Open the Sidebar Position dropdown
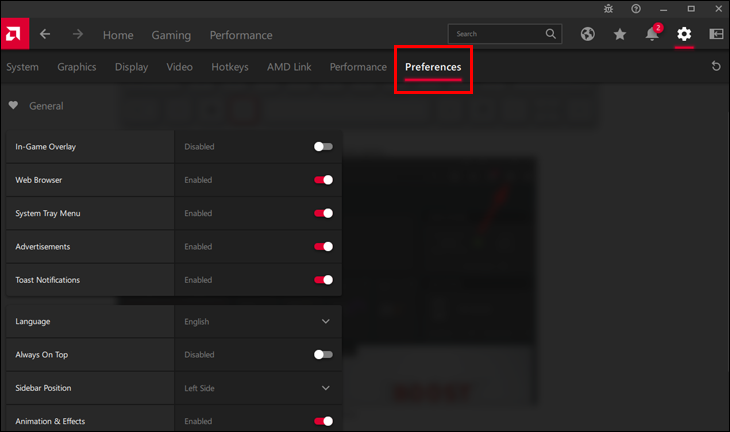Screen dimensions: 730x432 tap(258, 388)
